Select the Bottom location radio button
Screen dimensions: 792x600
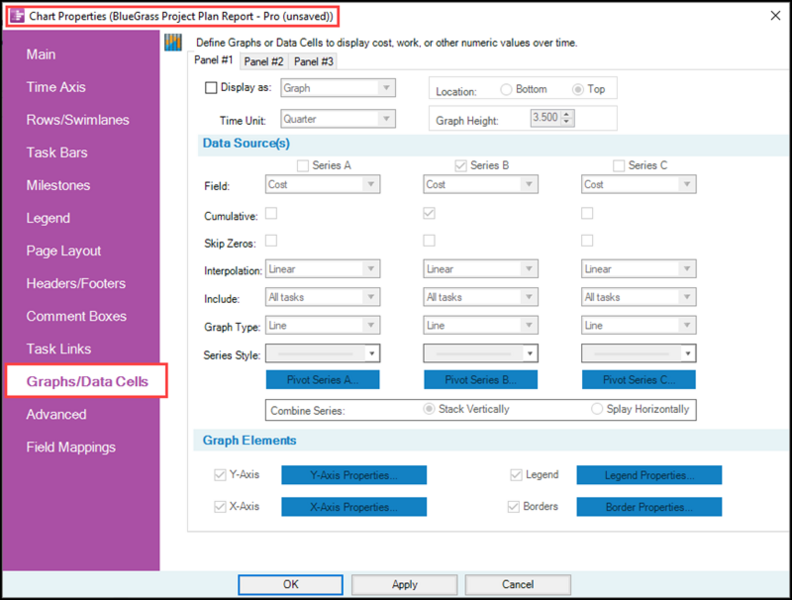(x=506, y=89)
